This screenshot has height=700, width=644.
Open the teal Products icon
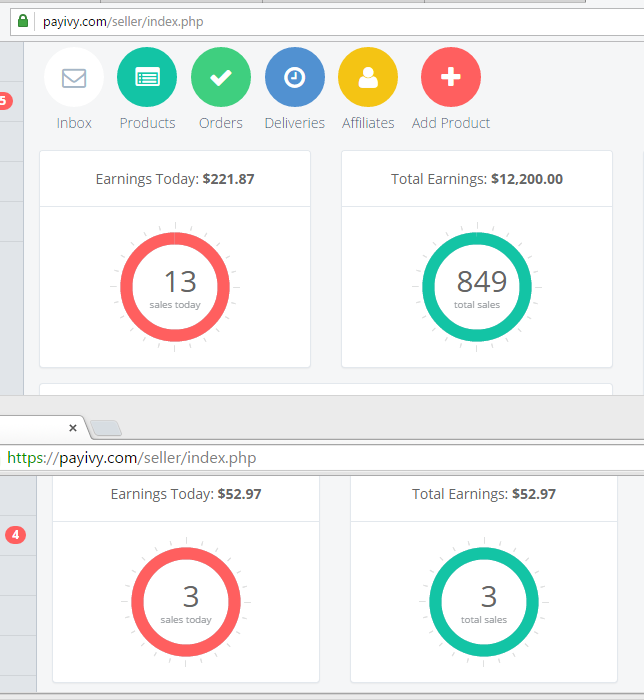147,77
